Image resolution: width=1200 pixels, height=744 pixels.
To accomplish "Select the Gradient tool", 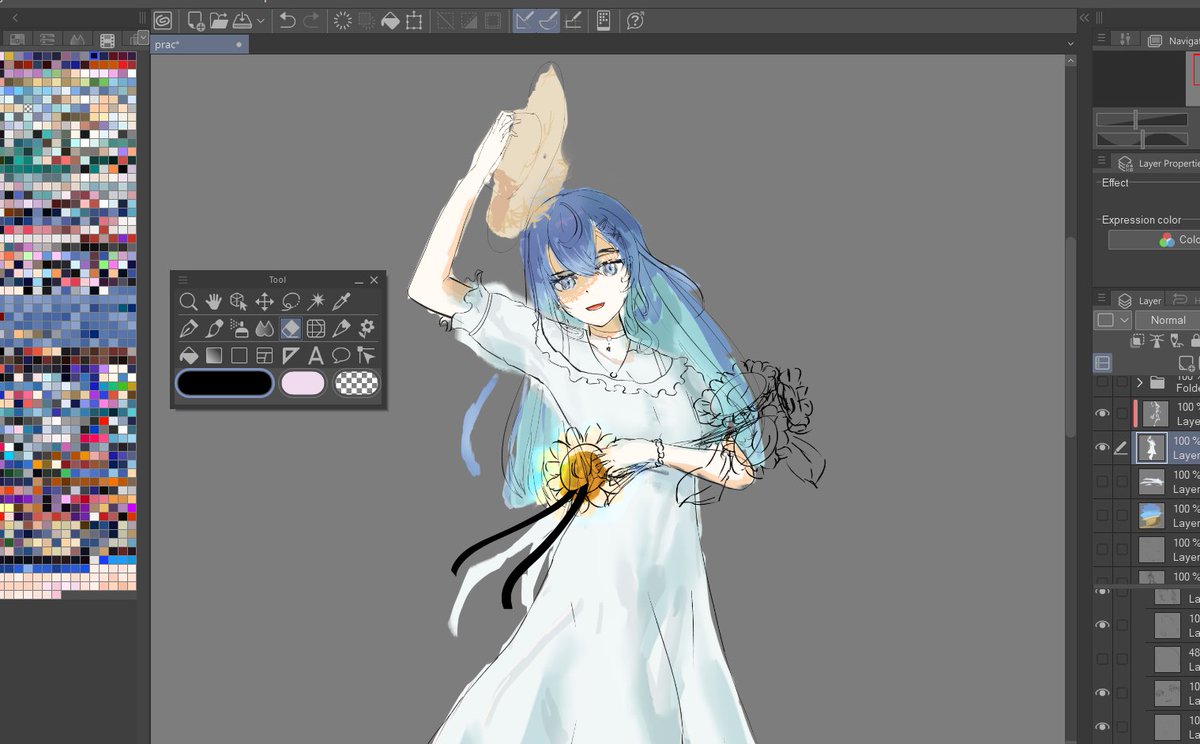I will (x=214, y=355).
